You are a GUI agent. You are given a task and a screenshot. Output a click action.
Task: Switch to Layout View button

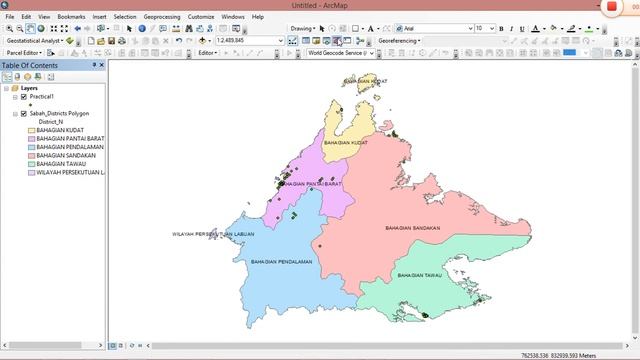click(121, 346)
